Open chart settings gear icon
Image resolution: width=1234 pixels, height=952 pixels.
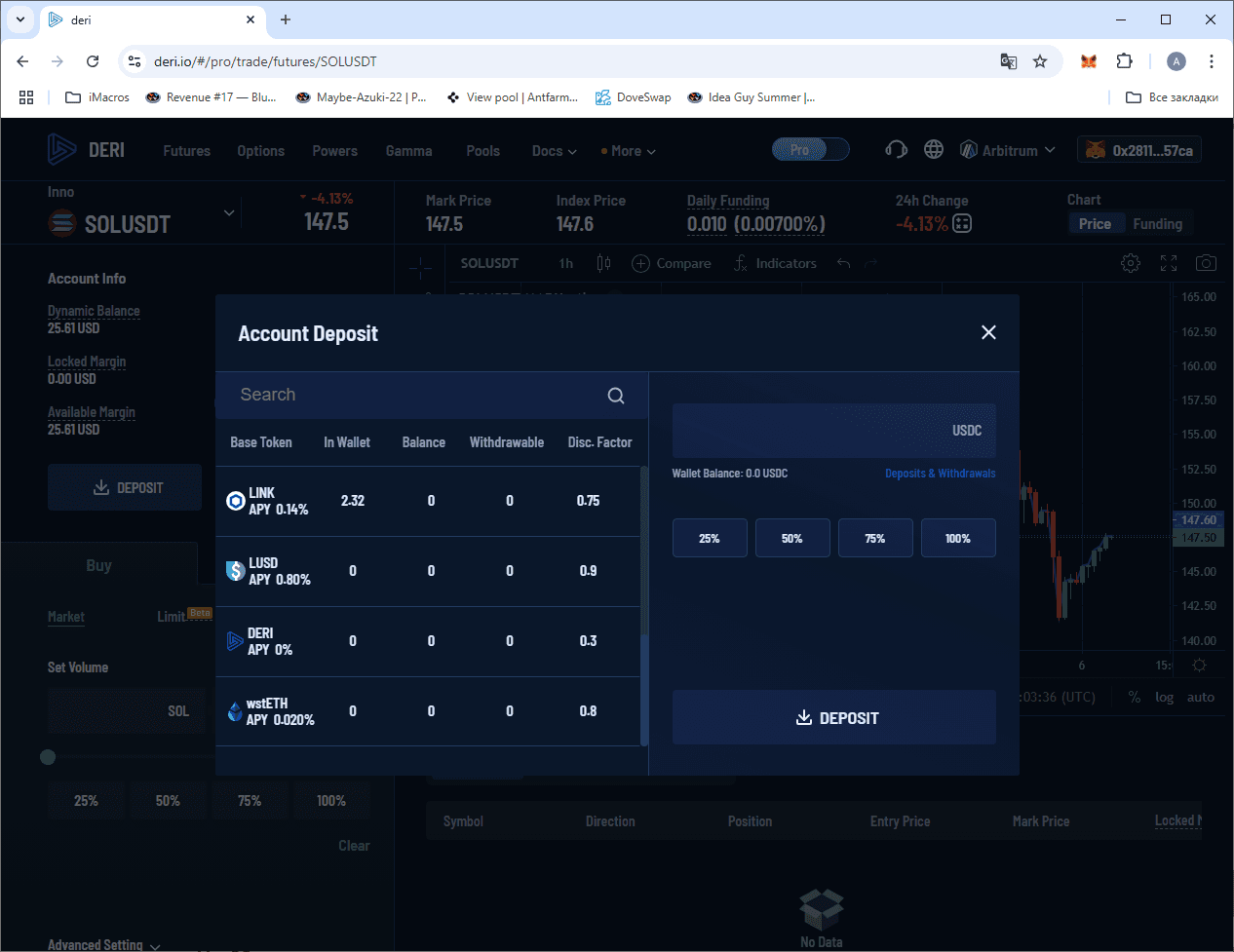(1131, 263)
